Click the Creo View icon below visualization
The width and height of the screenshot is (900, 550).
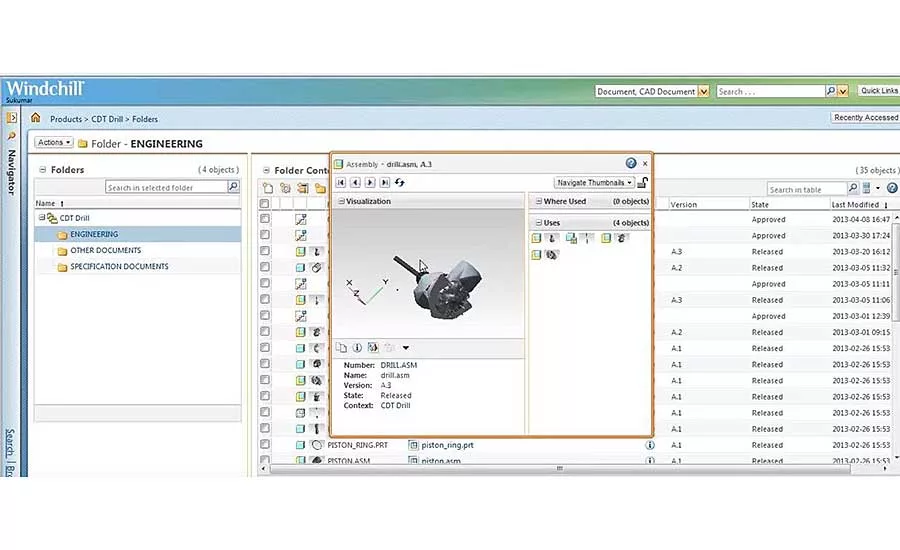pyautogui.click(x=373, y=347)
